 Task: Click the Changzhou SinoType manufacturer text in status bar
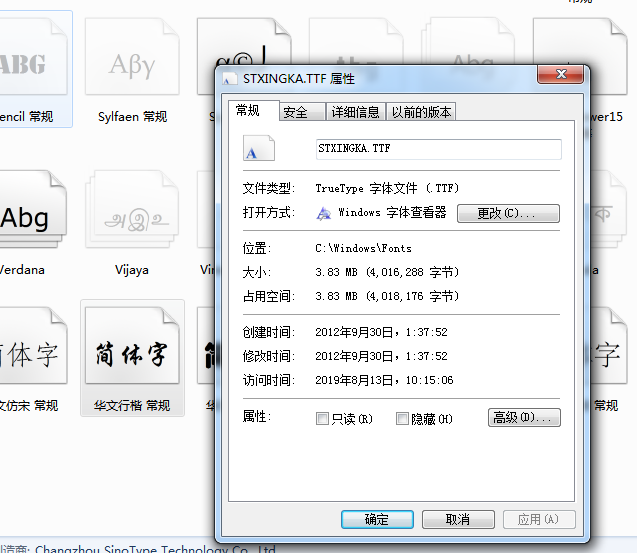[155, 549]
